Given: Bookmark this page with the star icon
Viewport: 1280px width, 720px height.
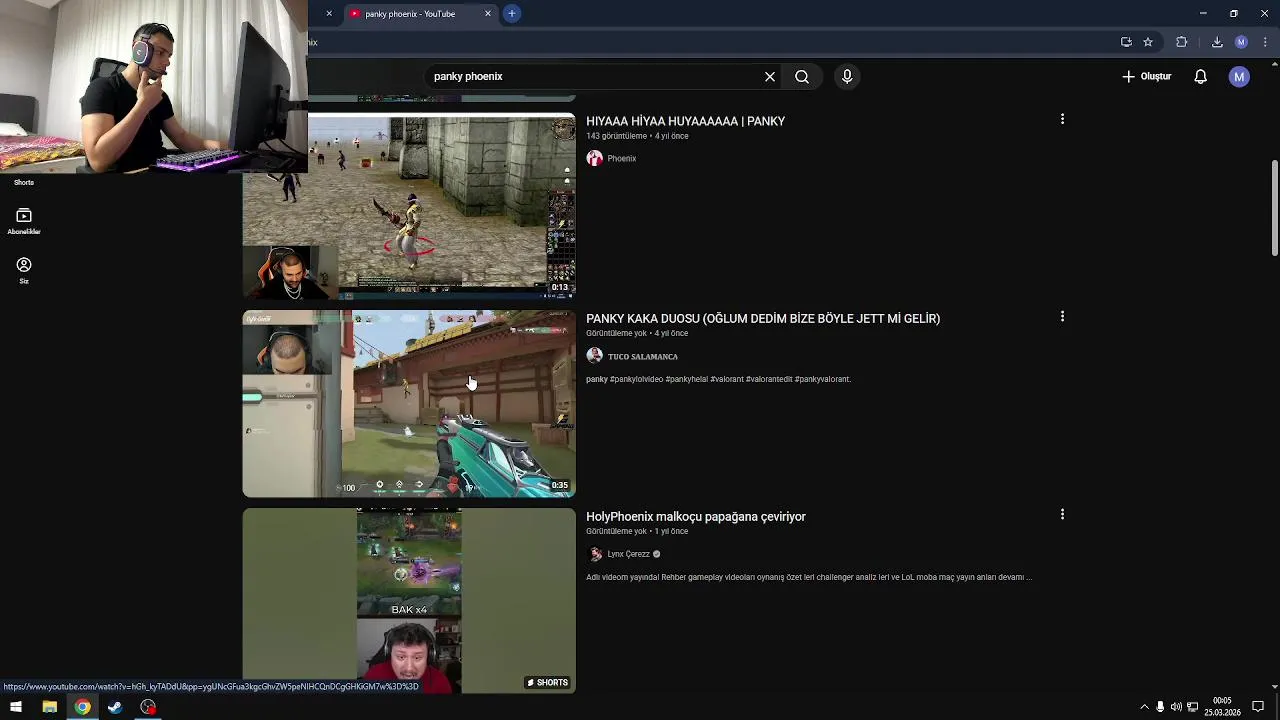Looking at the screenshot, I should point(1148,42).
